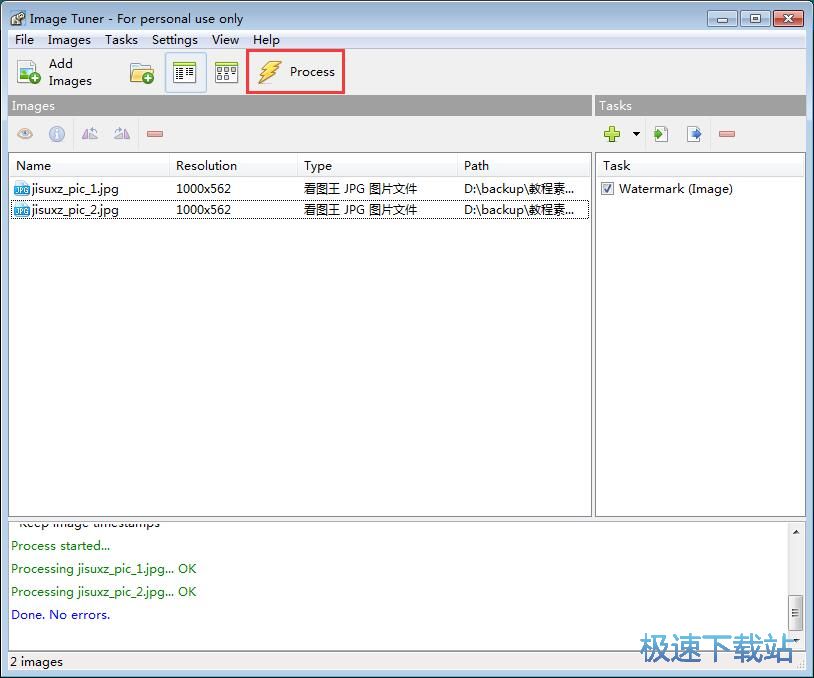Viewport: 814px width, 678px height.
Task: Sort by the Name column header
Action: pos(89,166)
